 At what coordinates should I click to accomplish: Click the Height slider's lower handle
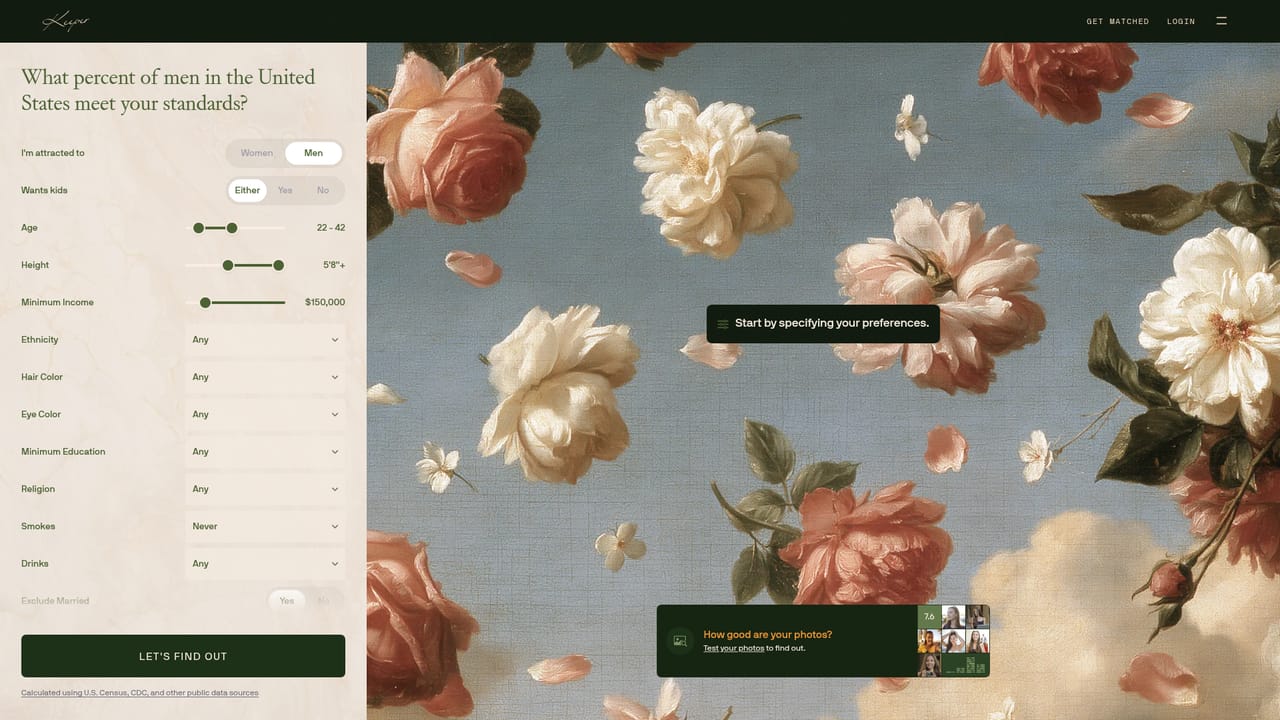[x=228, y=265]
